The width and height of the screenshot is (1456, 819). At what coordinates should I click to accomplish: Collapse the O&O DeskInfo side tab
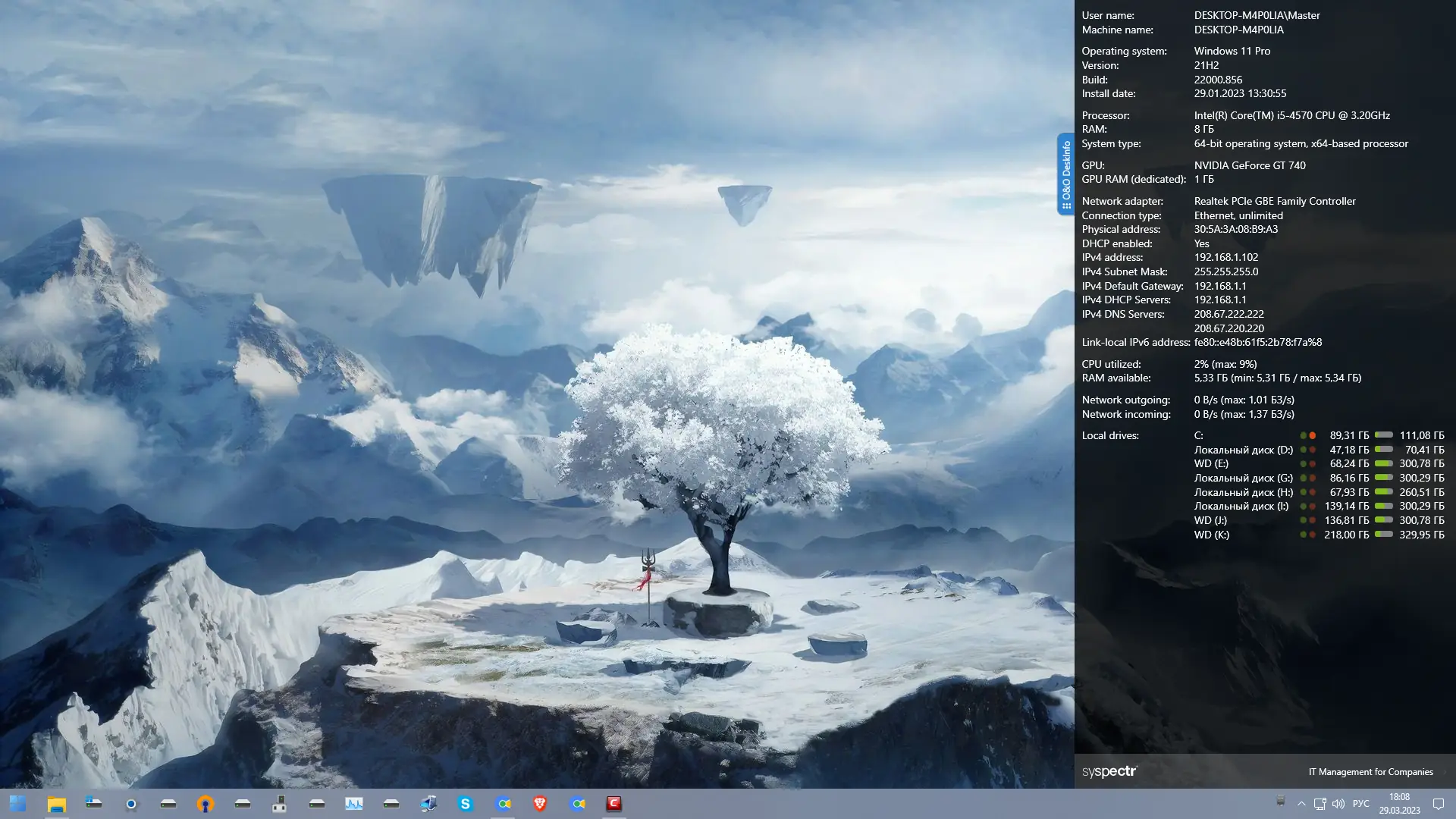click(1065, 174)
